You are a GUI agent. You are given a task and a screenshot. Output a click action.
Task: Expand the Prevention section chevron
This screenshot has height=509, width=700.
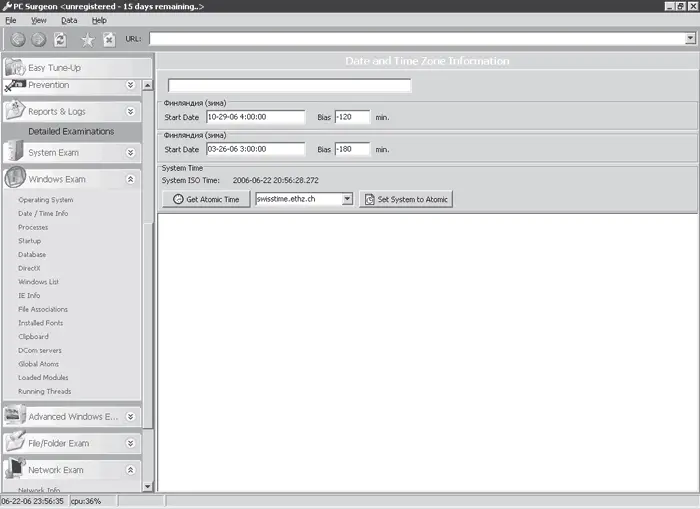[x=130, y=85]
